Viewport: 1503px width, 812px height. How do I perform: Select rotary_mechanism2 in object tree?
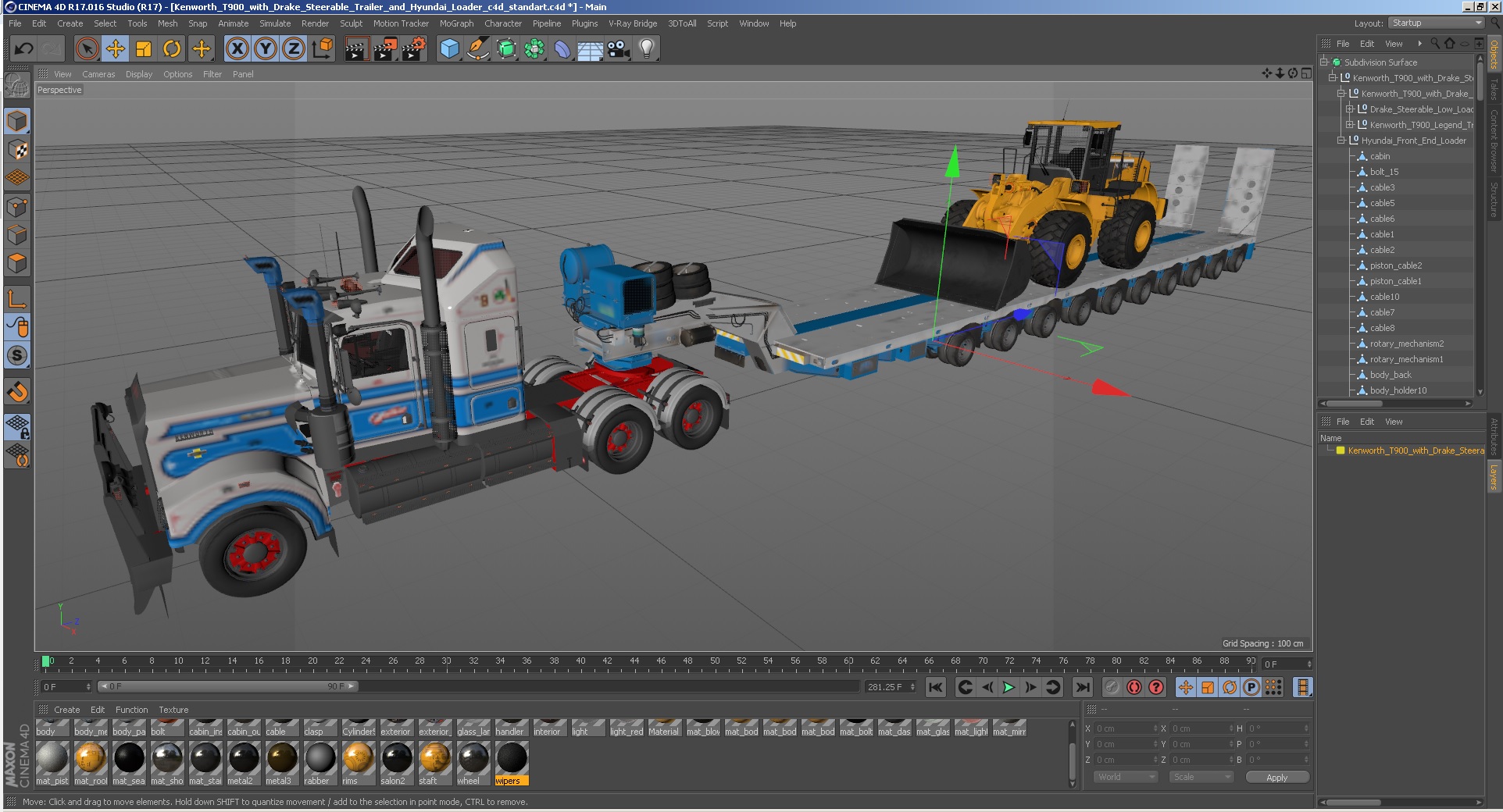tap(1406, 344)
